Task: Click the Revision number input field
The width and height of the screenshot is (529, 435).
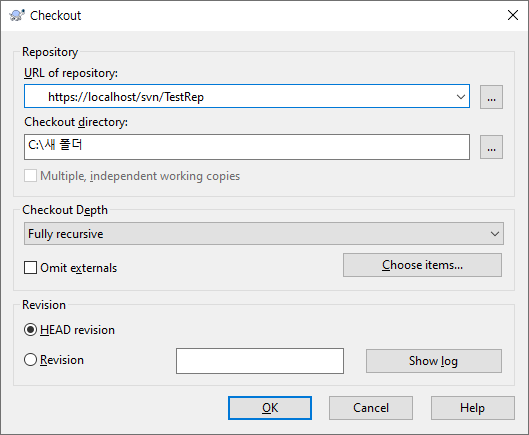Action: [260, 361]
